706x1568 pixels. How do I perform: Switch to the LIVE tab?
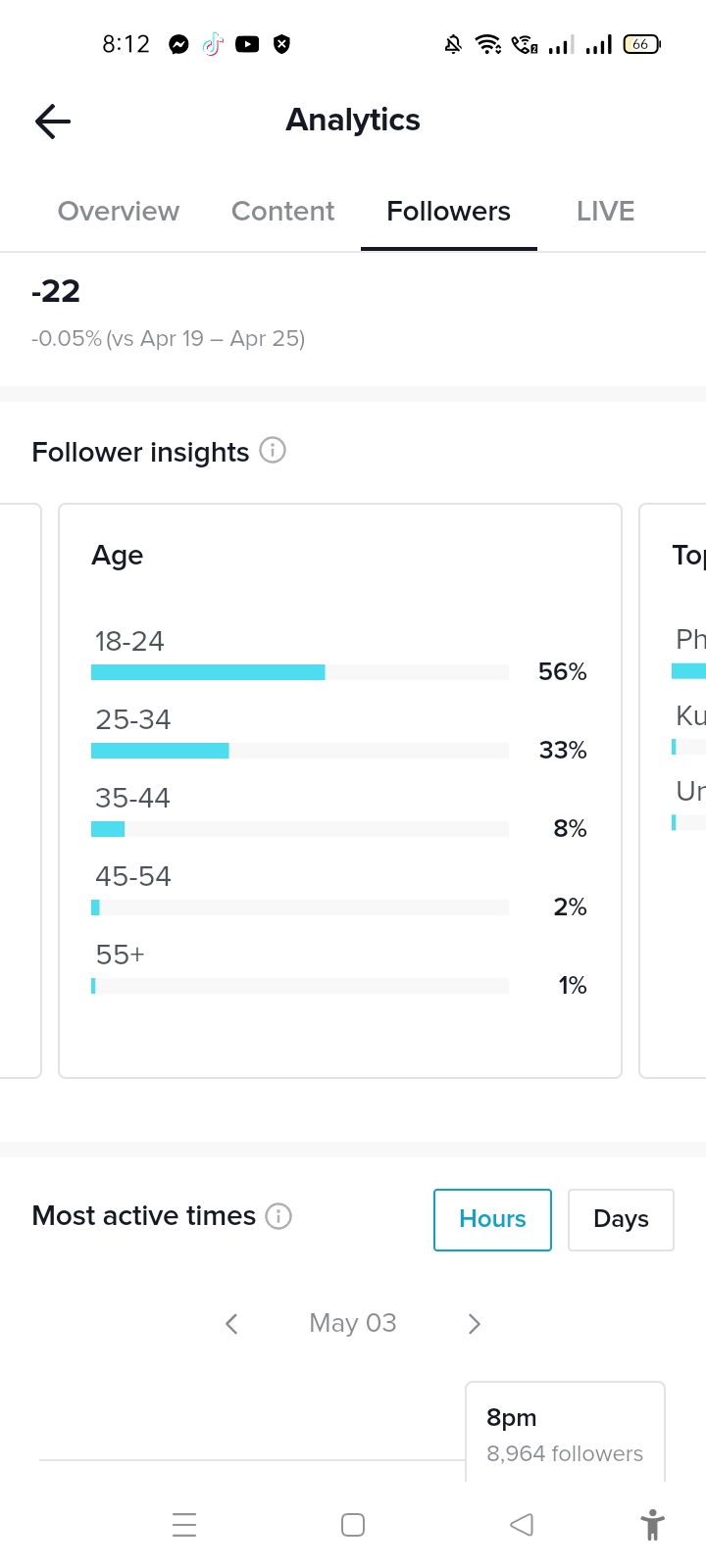point(605,212)
